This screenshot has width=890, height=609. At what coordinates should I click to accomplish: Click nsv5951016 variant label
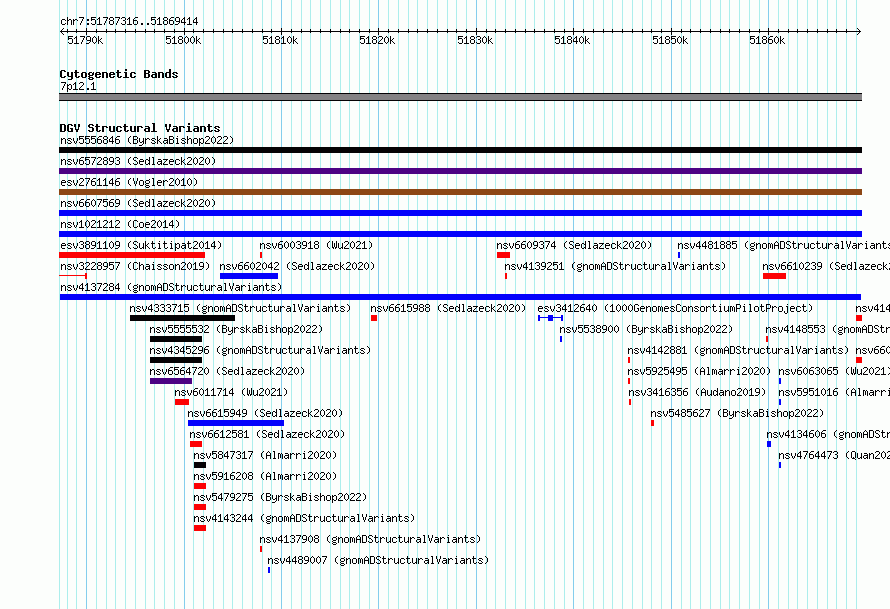(x=834, y=392)
